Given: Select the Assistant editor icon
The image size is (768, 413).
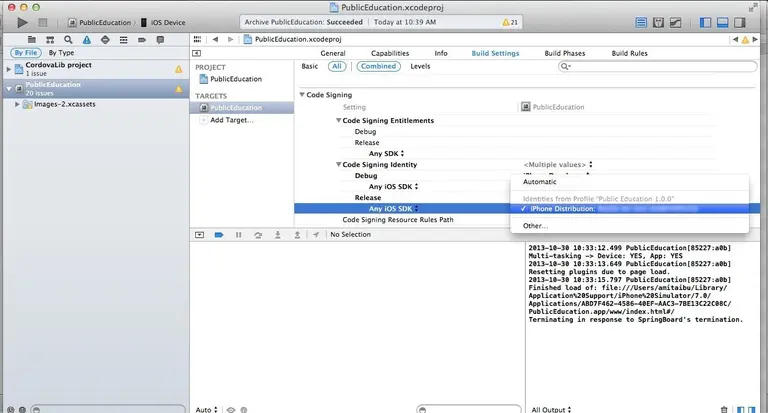Looking at the screenshot, I should tap(658, 23).
